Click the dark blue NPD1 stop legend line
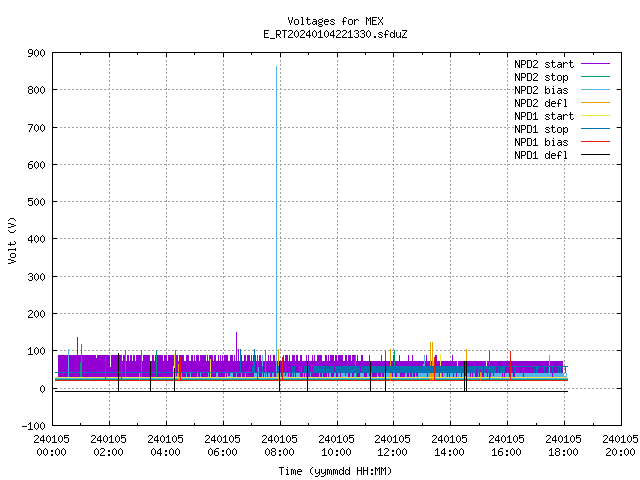The height and width of the screenshot is (480, 640). pyautogui.click(x=596, y=129)
